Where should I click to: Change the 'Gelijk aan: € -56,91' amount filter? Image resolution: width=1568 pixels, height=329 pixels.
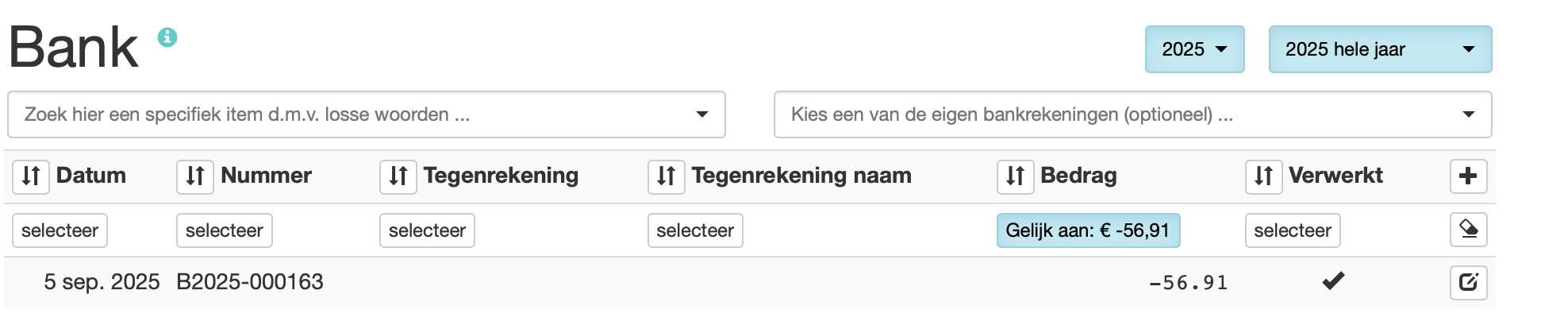click(1087, 230)
